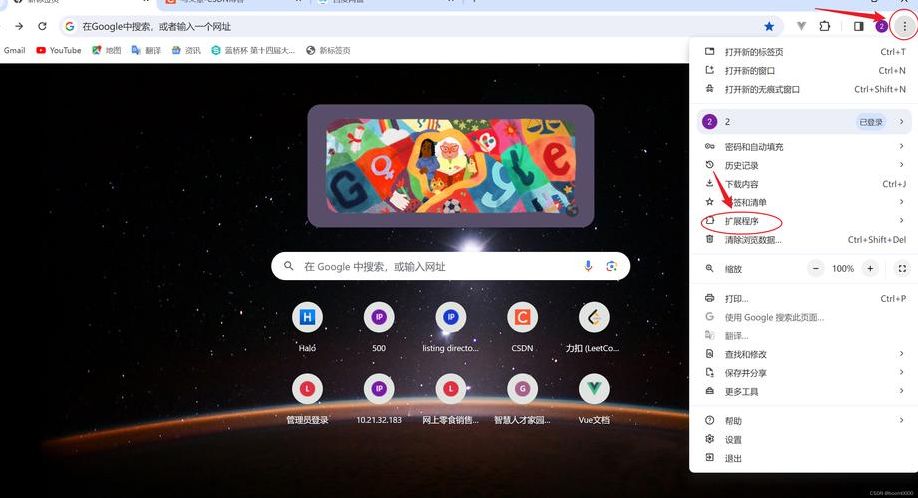This screenshot has height=498, width=918.
Task: Start voice search with microphone icon
Action: (588, 266)
